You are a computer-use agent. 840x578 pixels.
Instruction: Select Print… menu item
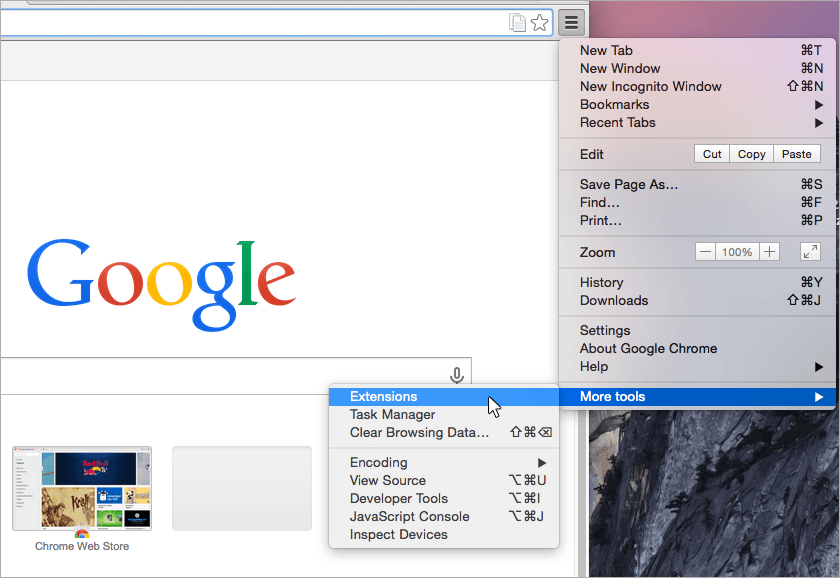pos(697,221)
